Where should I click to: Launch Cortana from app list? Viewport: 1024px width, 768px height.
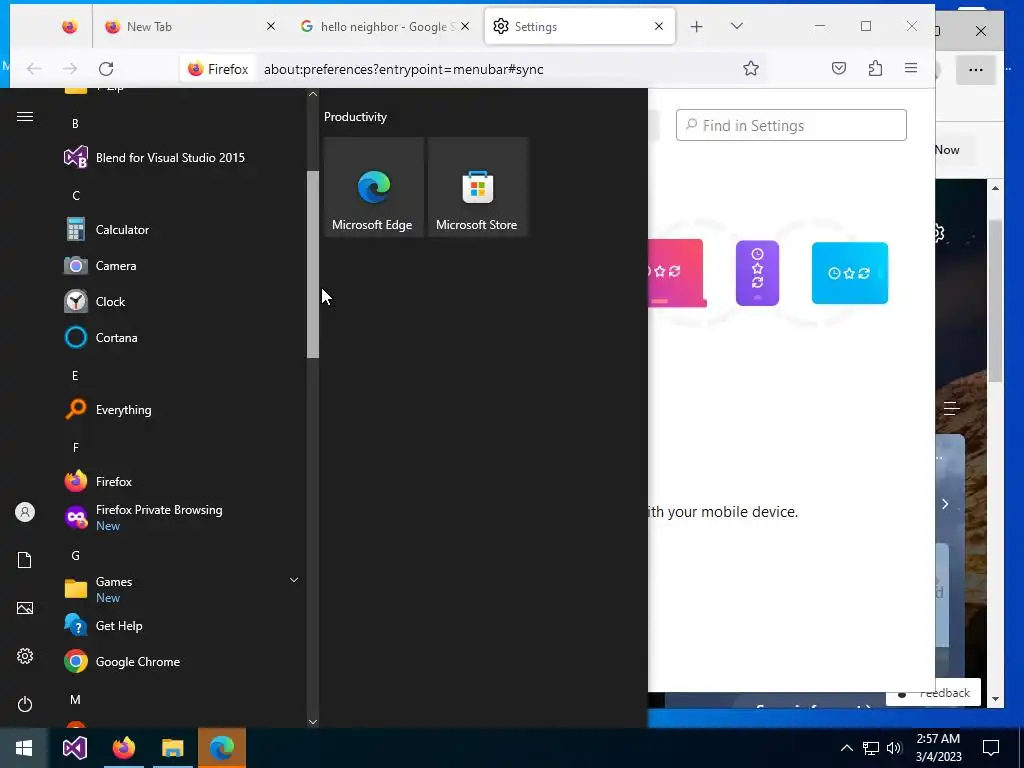coord(101,338)
